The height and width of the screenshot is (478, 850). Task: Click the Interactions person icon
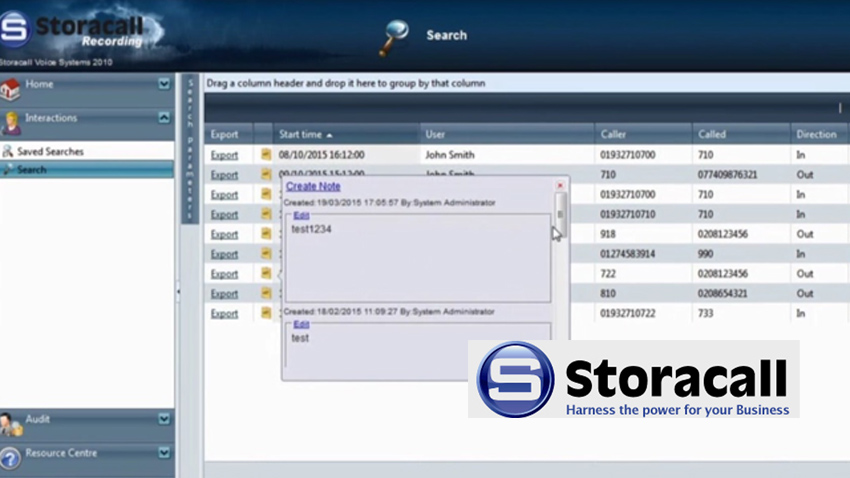coord(12,122)
